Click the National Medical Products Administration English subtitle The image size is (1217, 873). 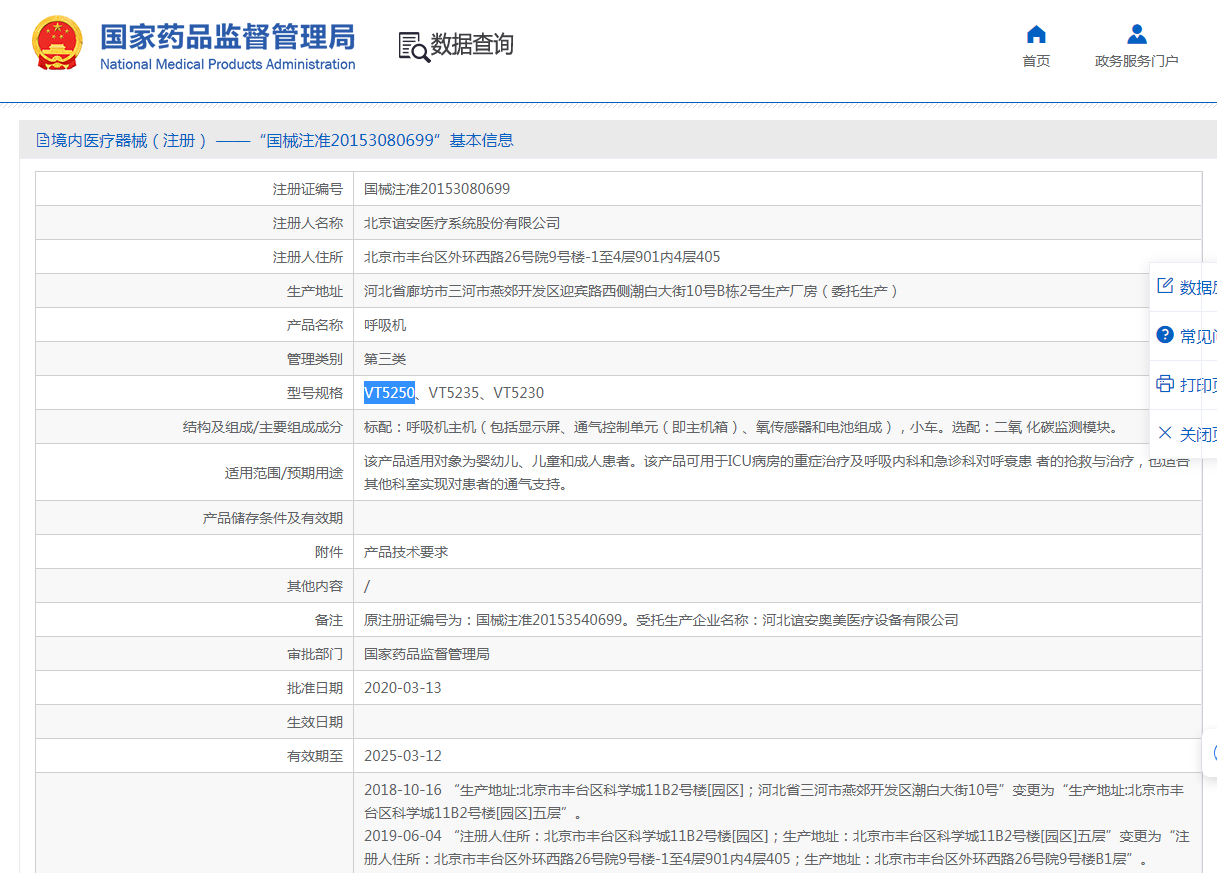point(228,64)
